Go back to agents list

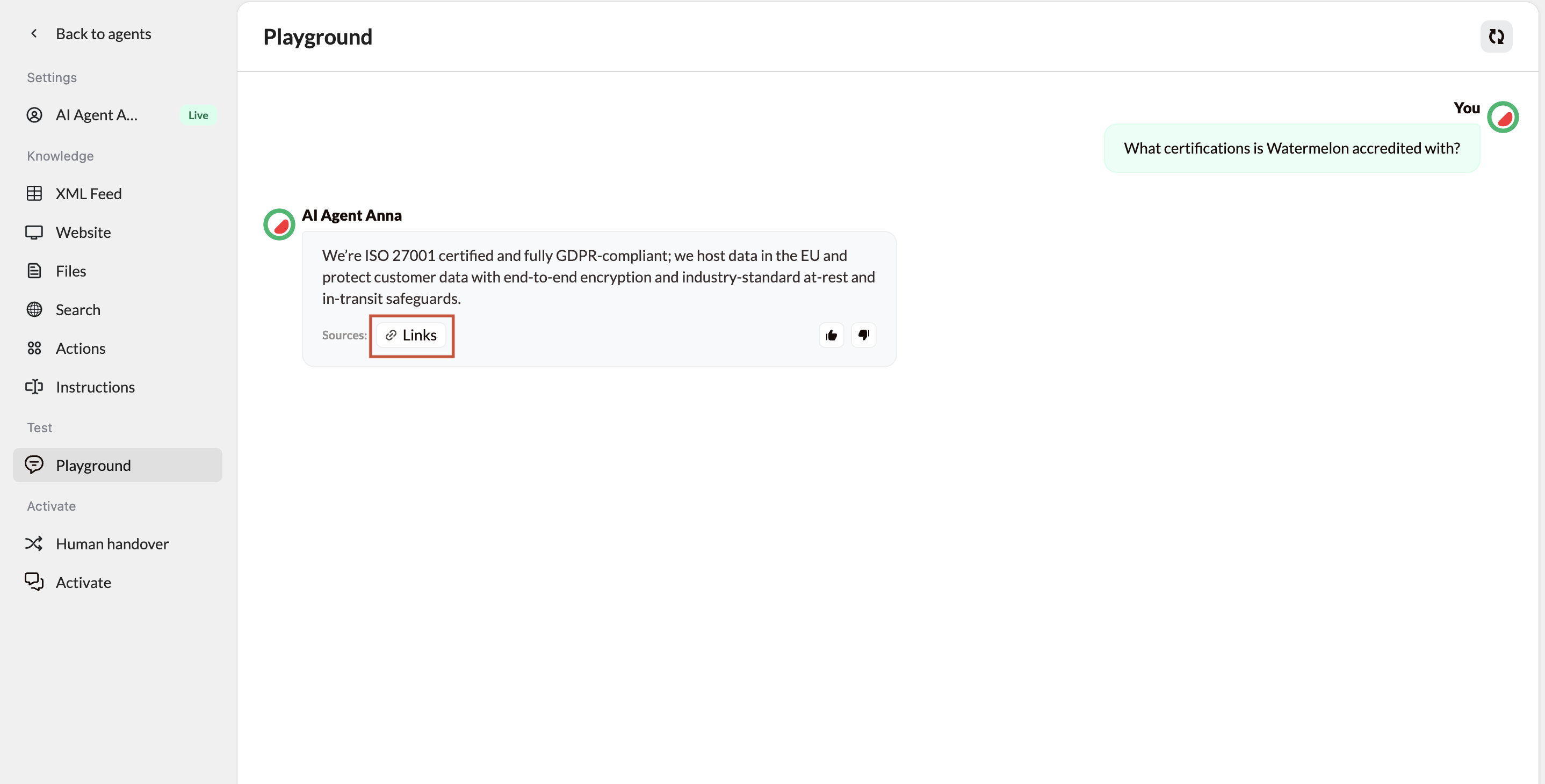tap(103, 34)
